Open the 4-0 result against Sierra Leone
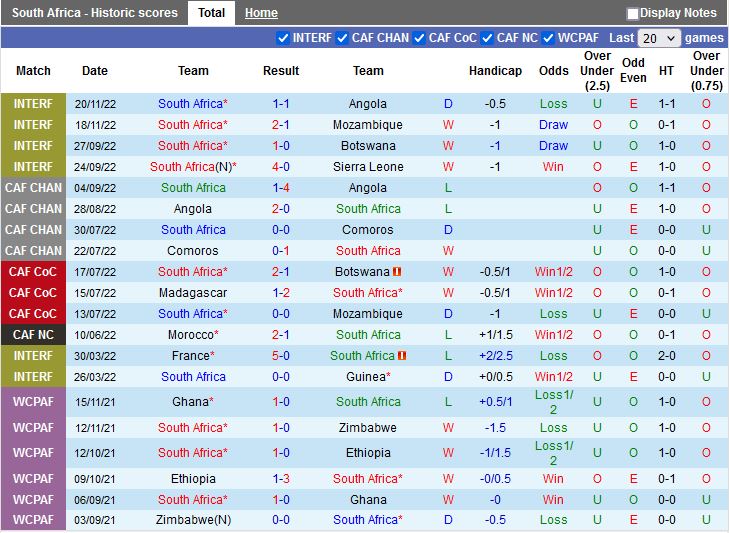The height and width of the screenshot is (533, 729). point(281,167)
